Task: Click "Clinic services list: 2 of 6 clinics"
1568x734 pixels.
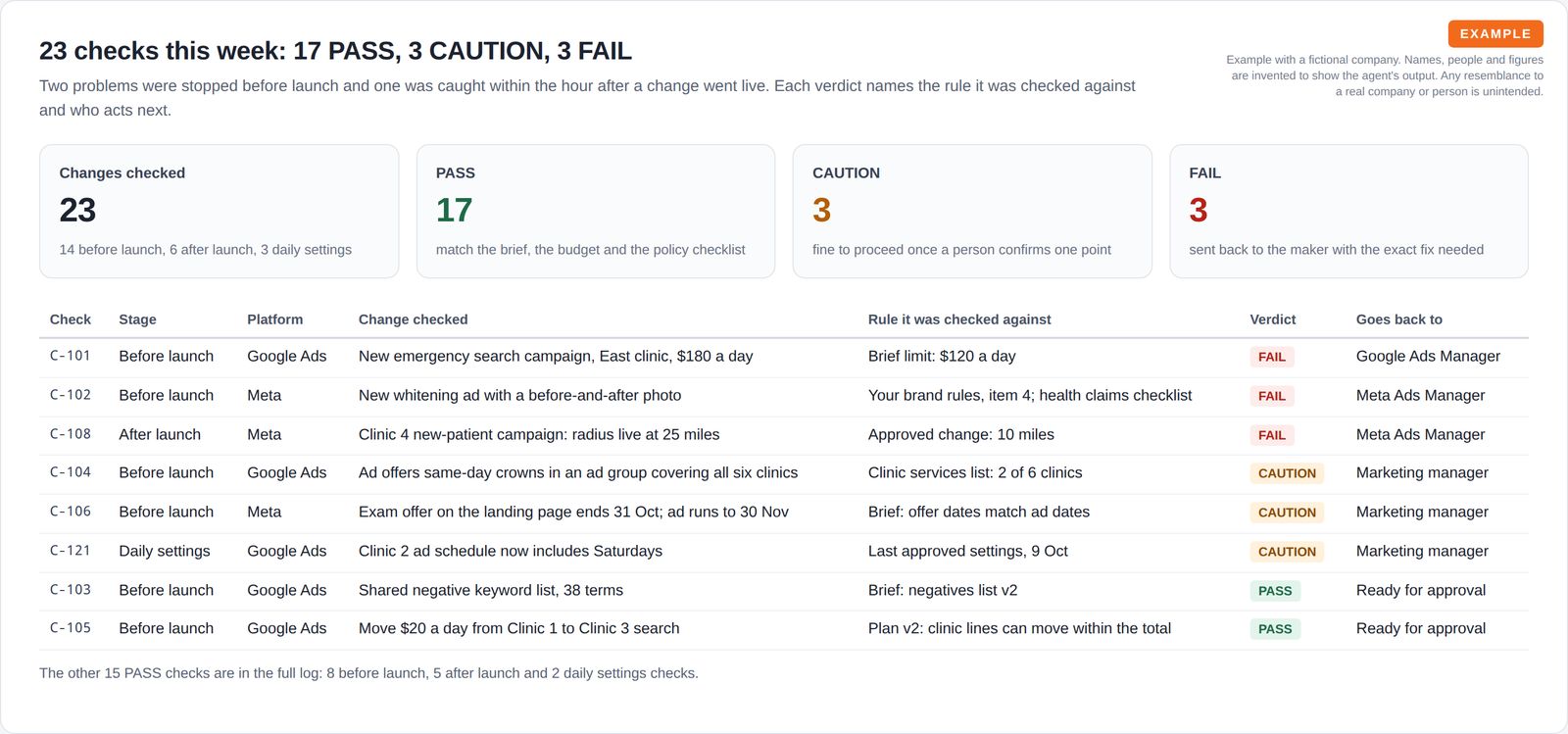Action: tap(975, 472)
